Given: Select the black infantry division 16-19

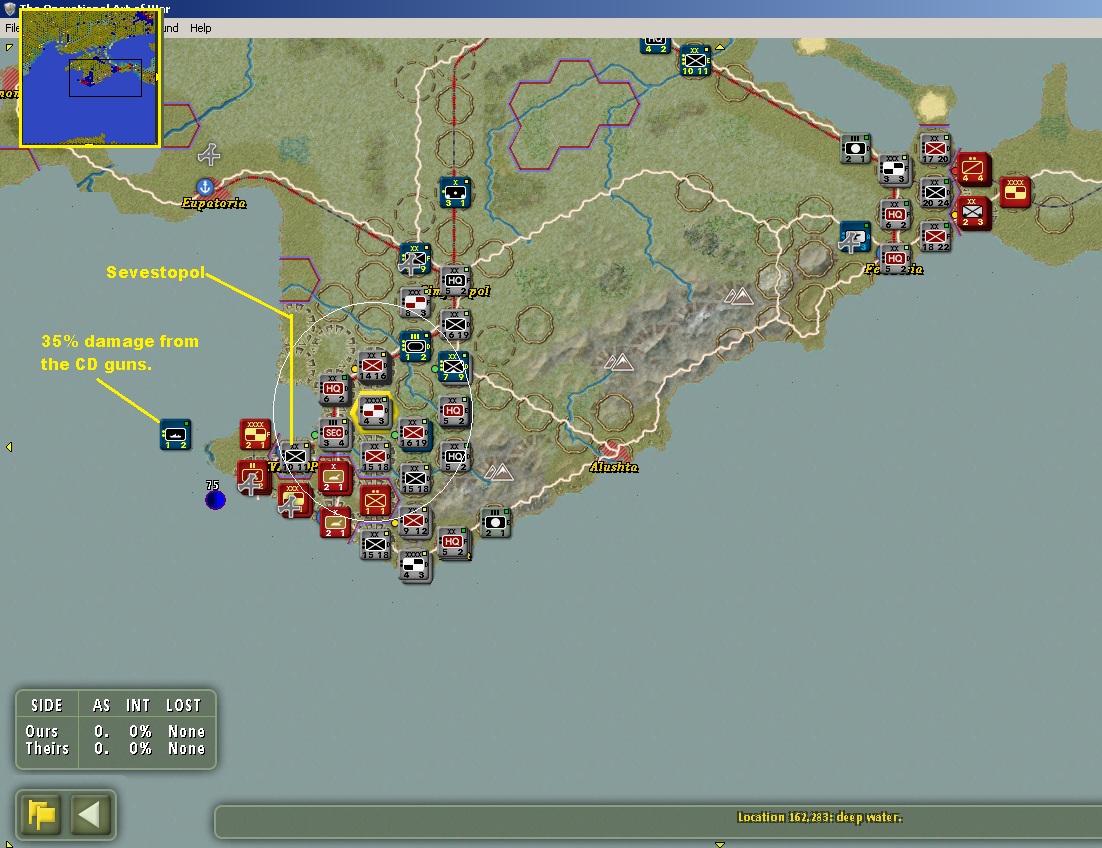Looking at the screenshot, I should tap(455, 325).
